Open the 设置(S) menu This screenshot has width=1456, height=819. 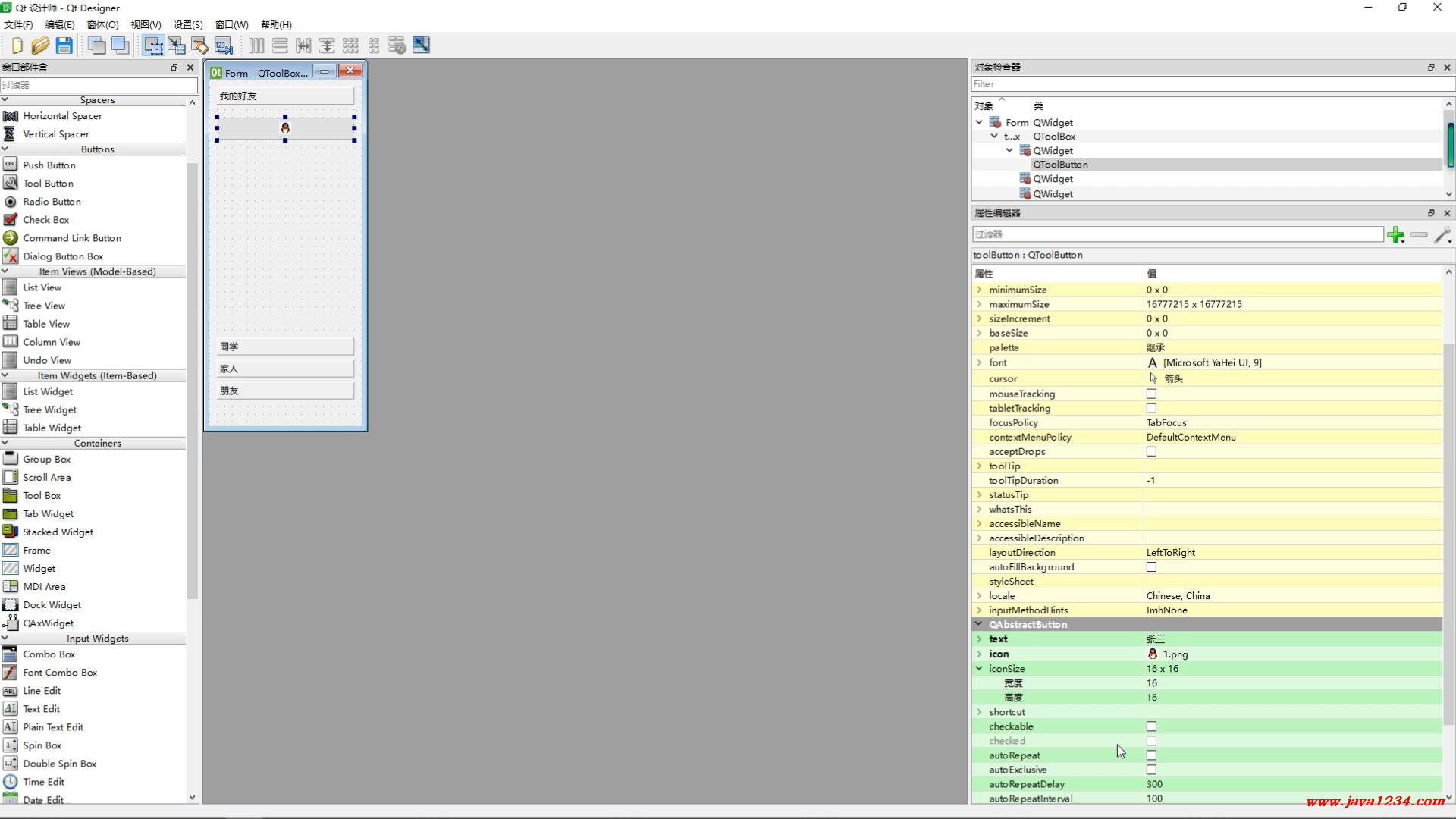(188, 24)
